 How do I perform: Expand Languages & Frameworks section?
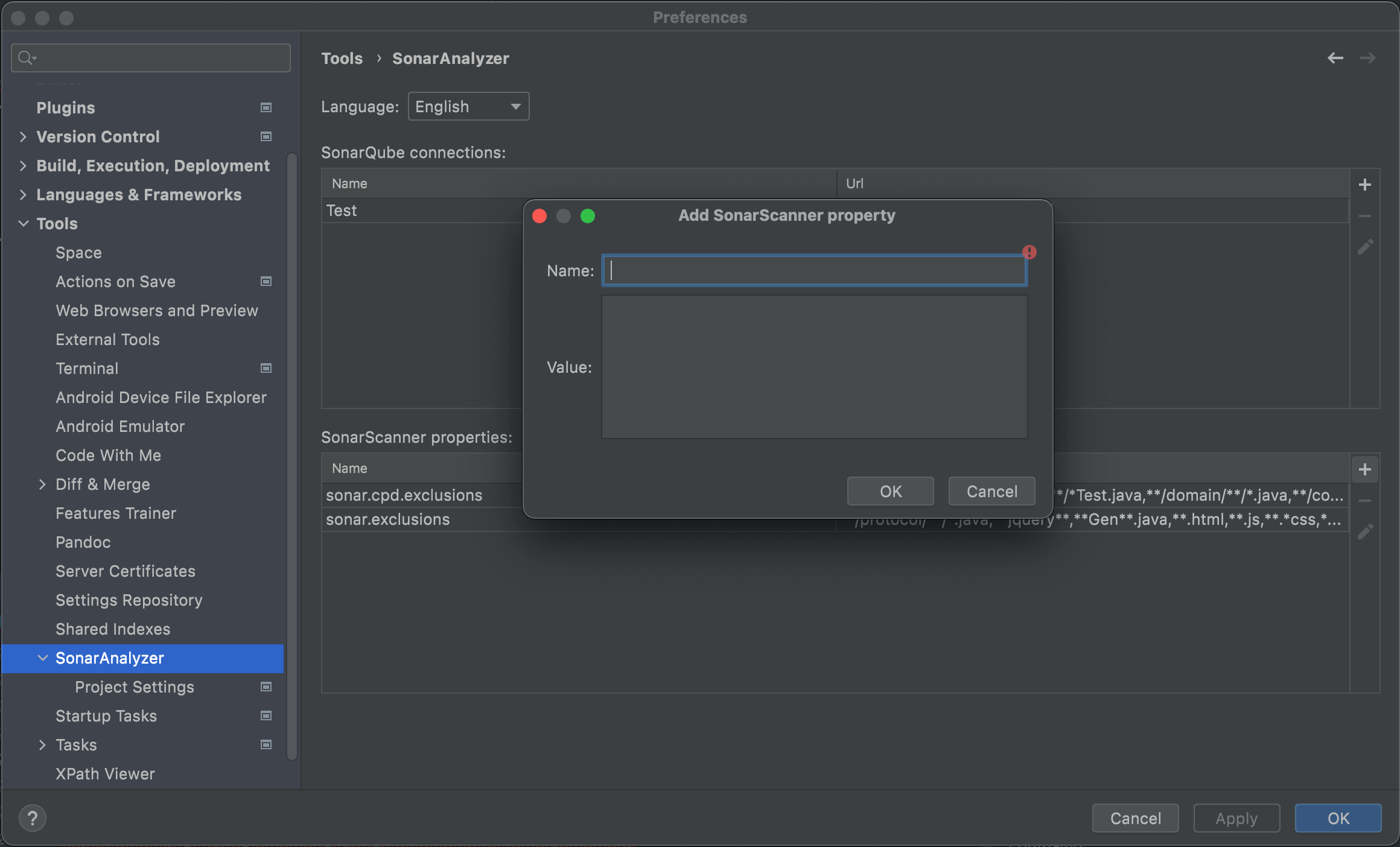tap(23, 194)
